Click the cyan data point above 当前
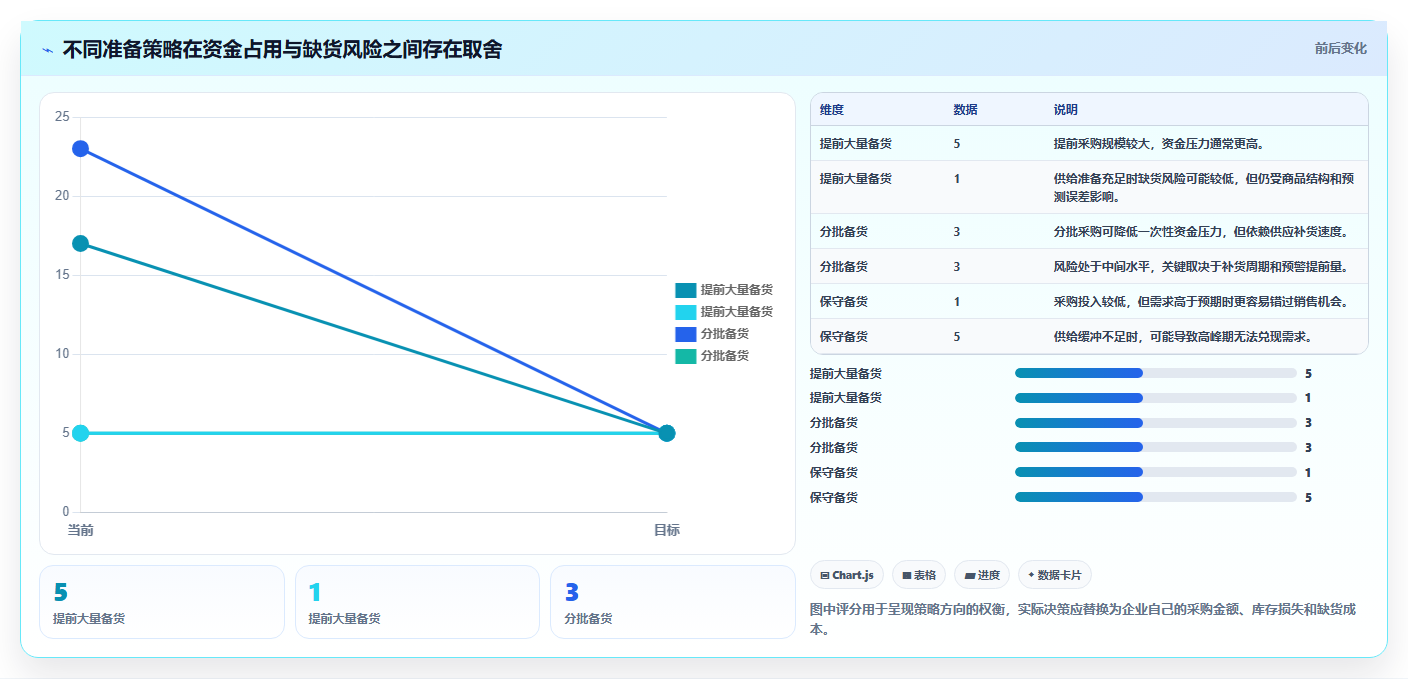This screenshot has height=679, width=1408. coord(80,433)
